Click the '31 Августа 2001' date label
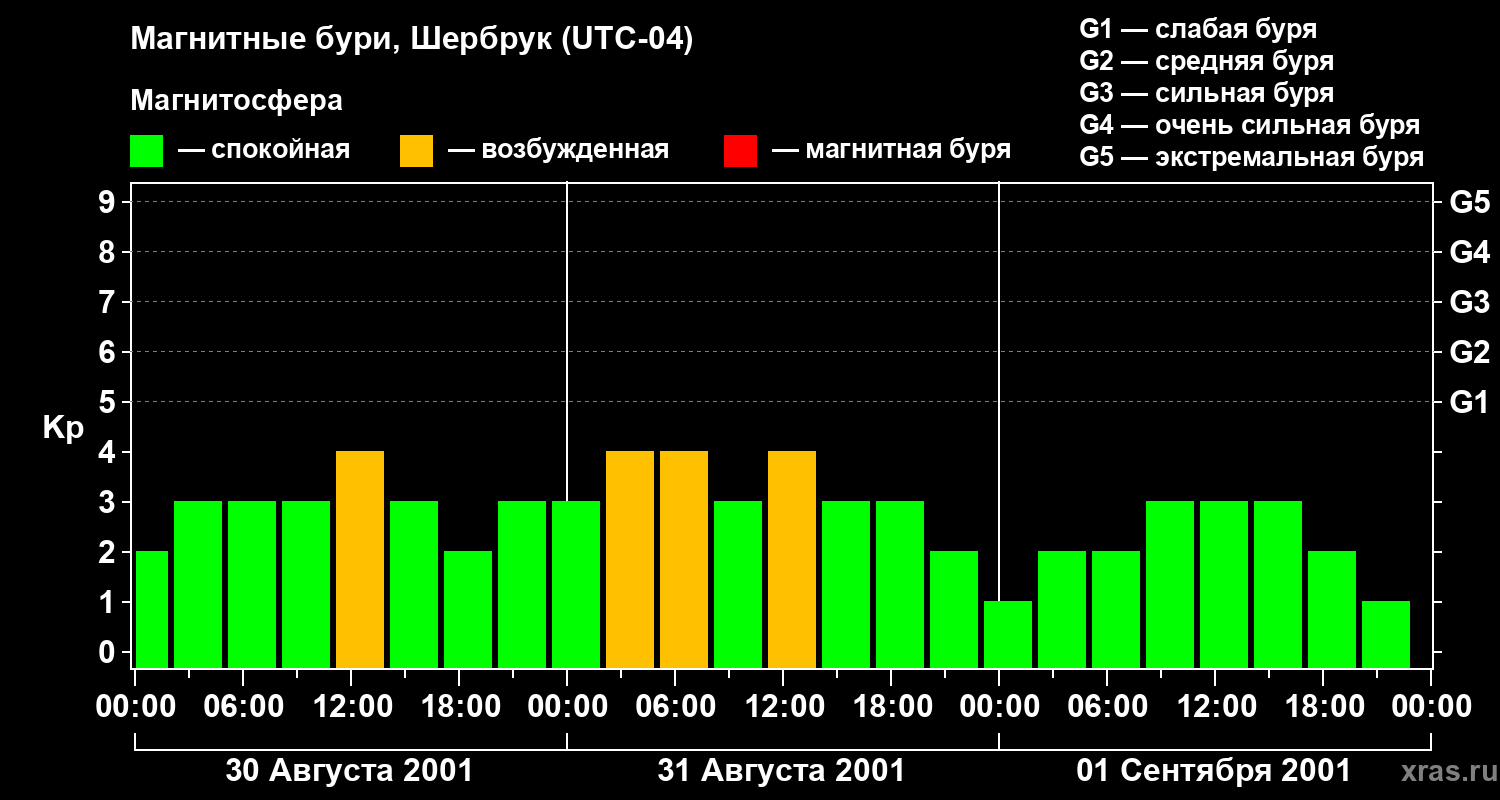Viewport: 1500px width, 800px height. tap(781, 771)
